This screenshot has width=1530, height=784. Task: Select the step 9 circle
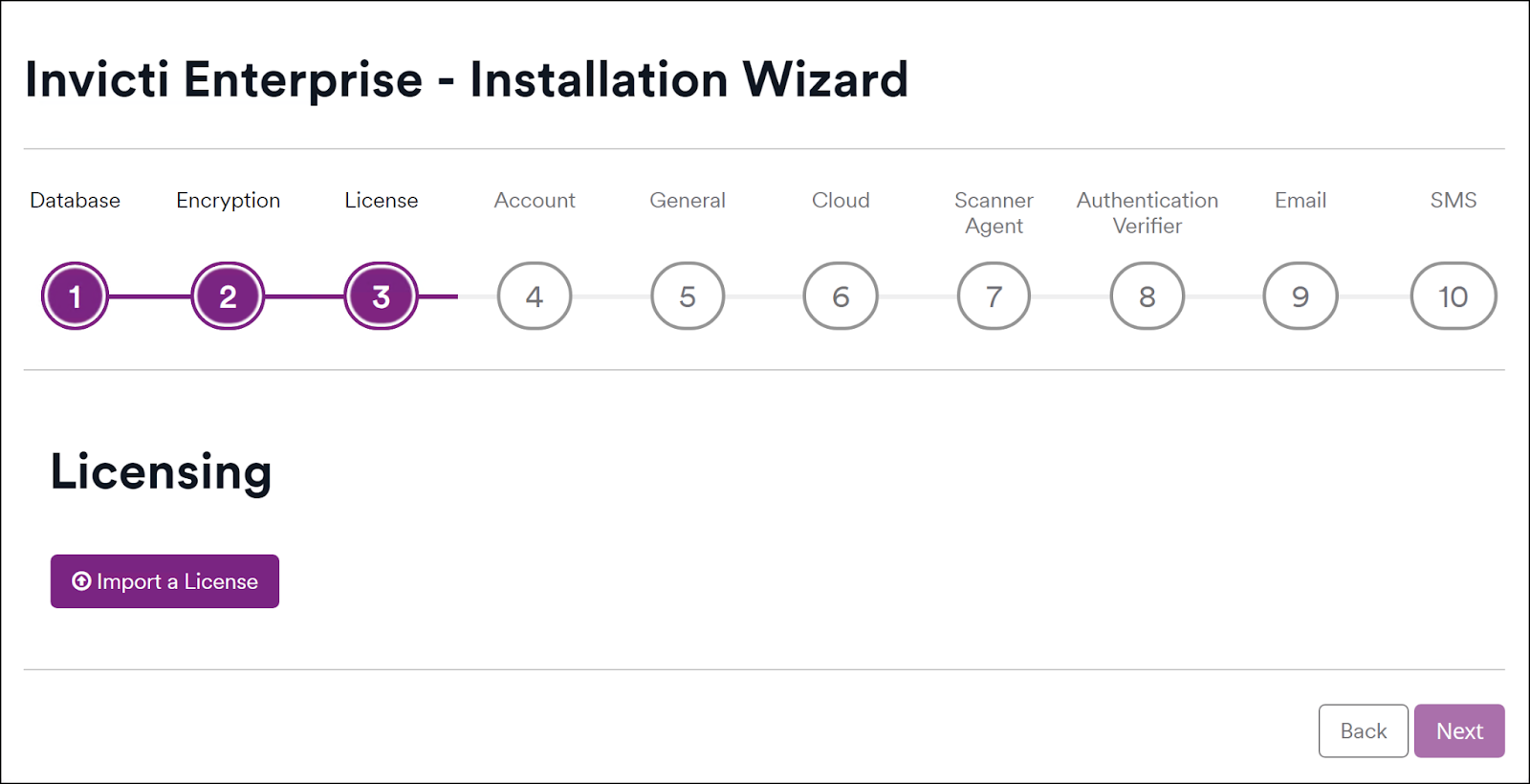pos(1300,296)
